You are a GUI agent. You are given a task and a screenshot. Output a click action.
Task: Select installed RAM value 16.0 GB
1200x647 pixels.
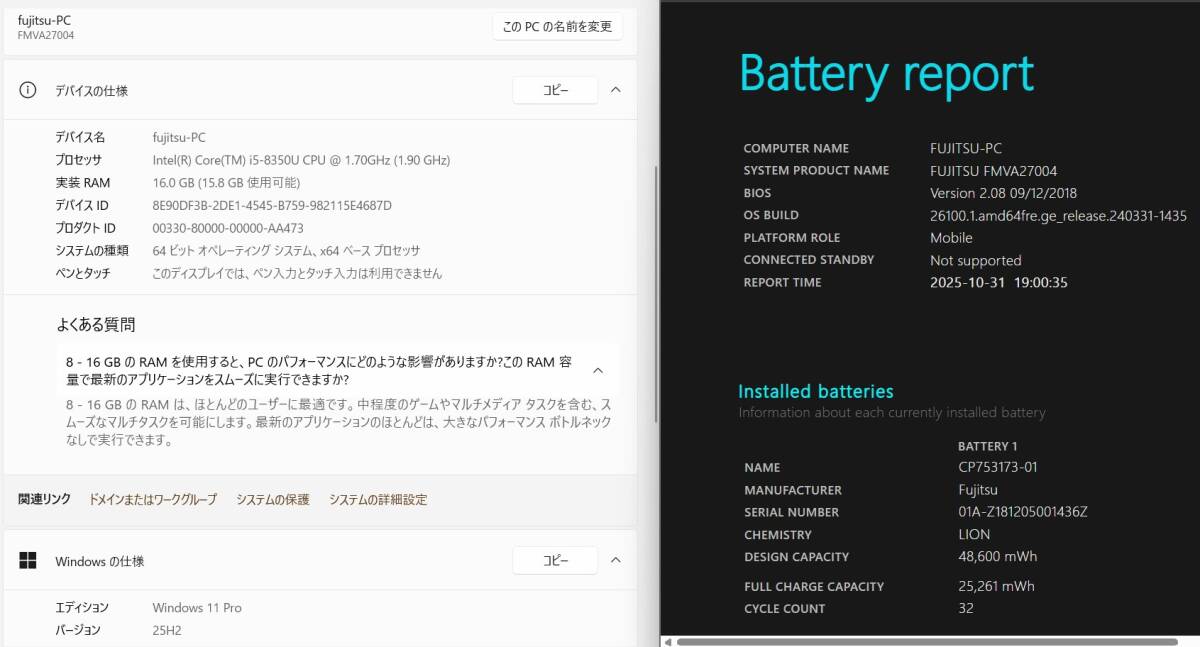coord(226,183)
